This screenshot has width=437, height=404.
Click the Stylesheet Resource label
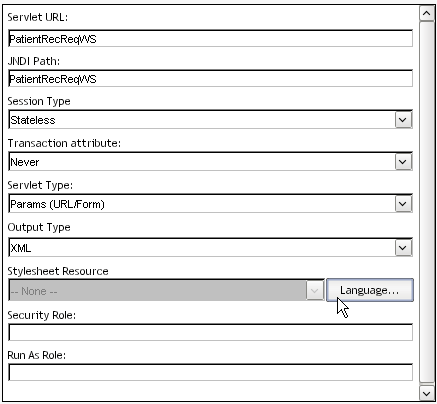click(x=58, y=271)
